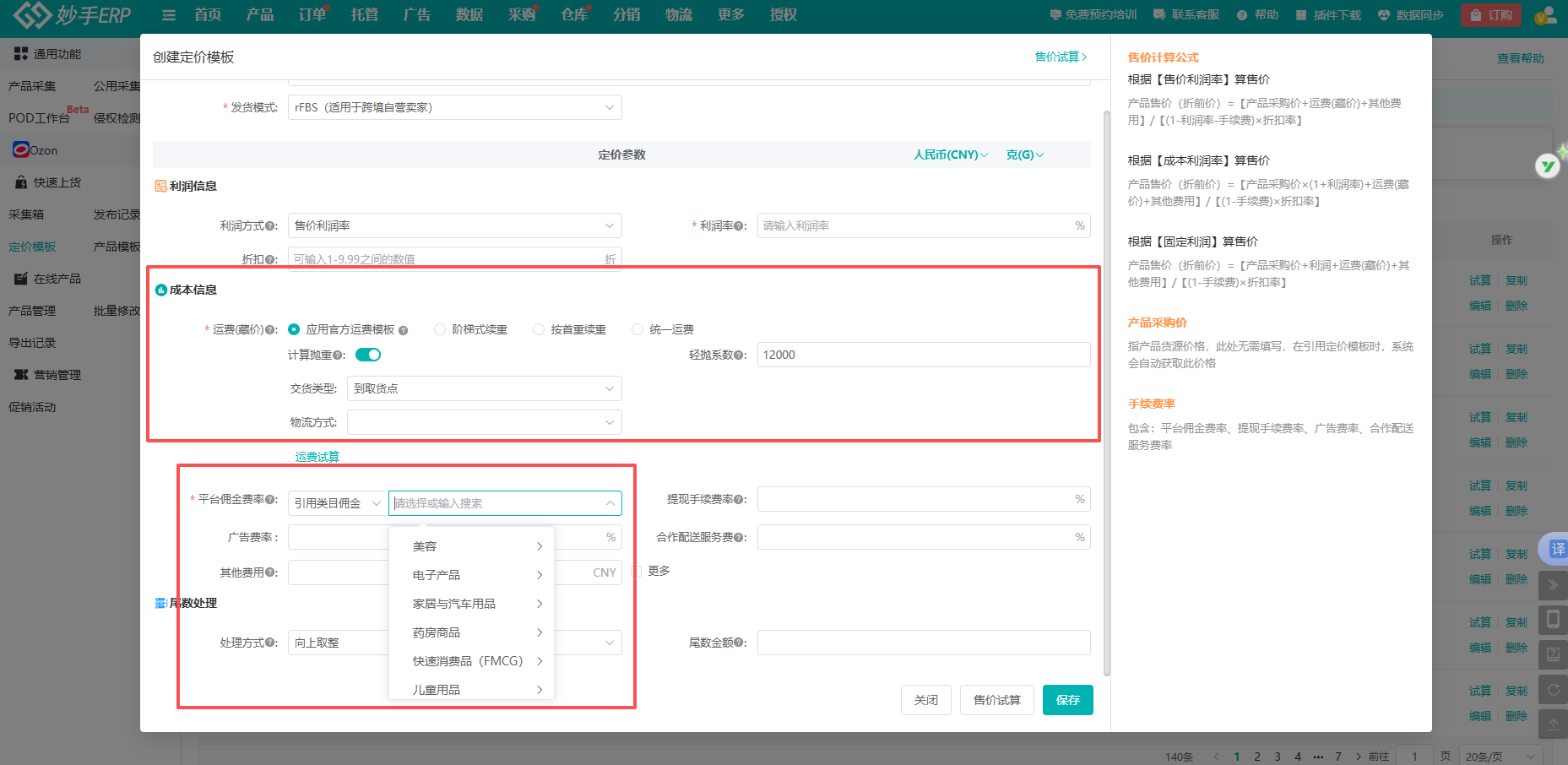Open the 人民币(CNY) currency selector
This screenshot has height=765, width=1568.
950,155
